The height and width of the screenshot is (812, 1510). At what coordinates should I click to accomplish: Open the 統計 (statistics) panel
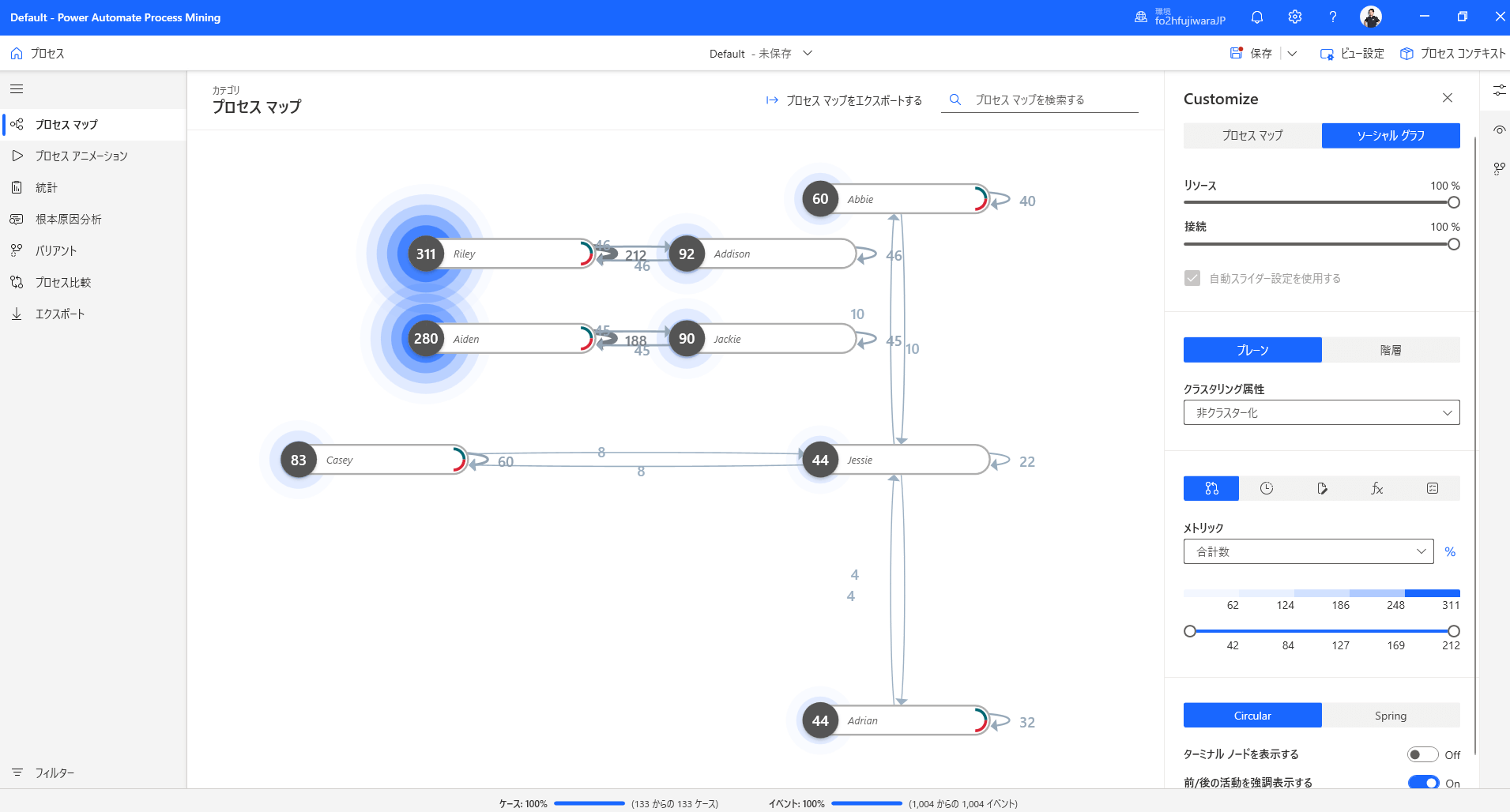click(47, 187)
